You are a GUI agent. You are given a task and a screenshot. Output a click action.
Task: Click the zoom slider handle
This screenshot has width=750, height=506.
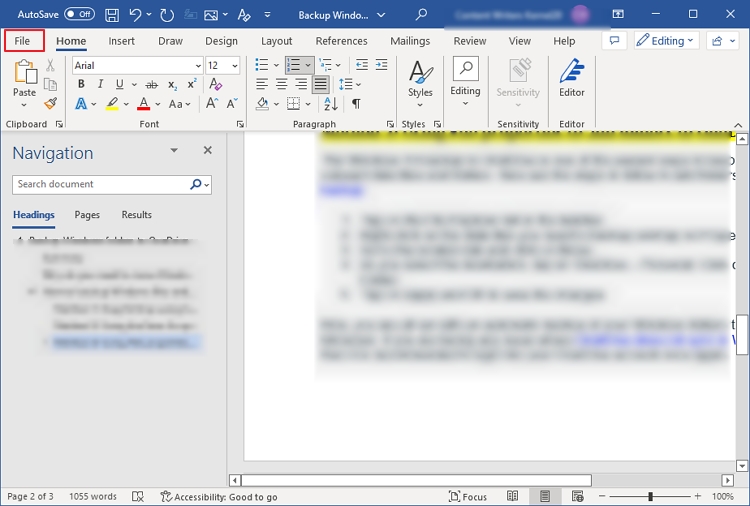pyautogui.click(x=651, y=496)
